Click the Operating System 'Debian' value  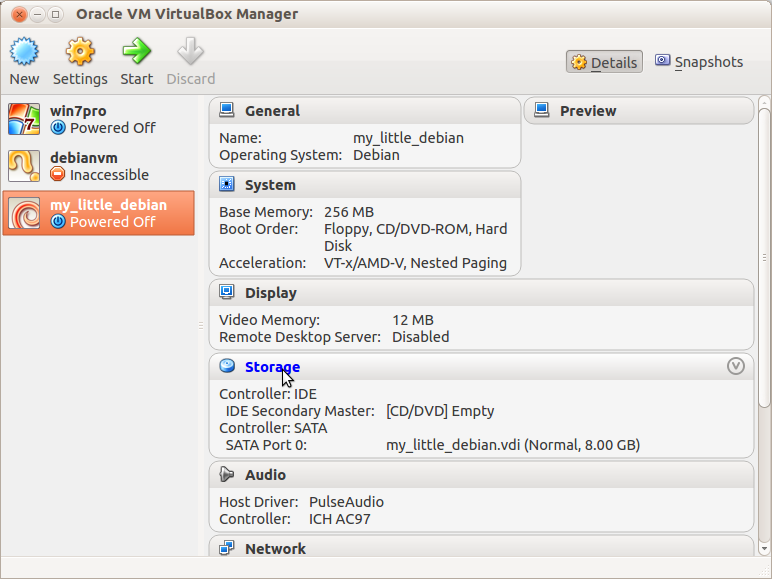tap(376, 156)
